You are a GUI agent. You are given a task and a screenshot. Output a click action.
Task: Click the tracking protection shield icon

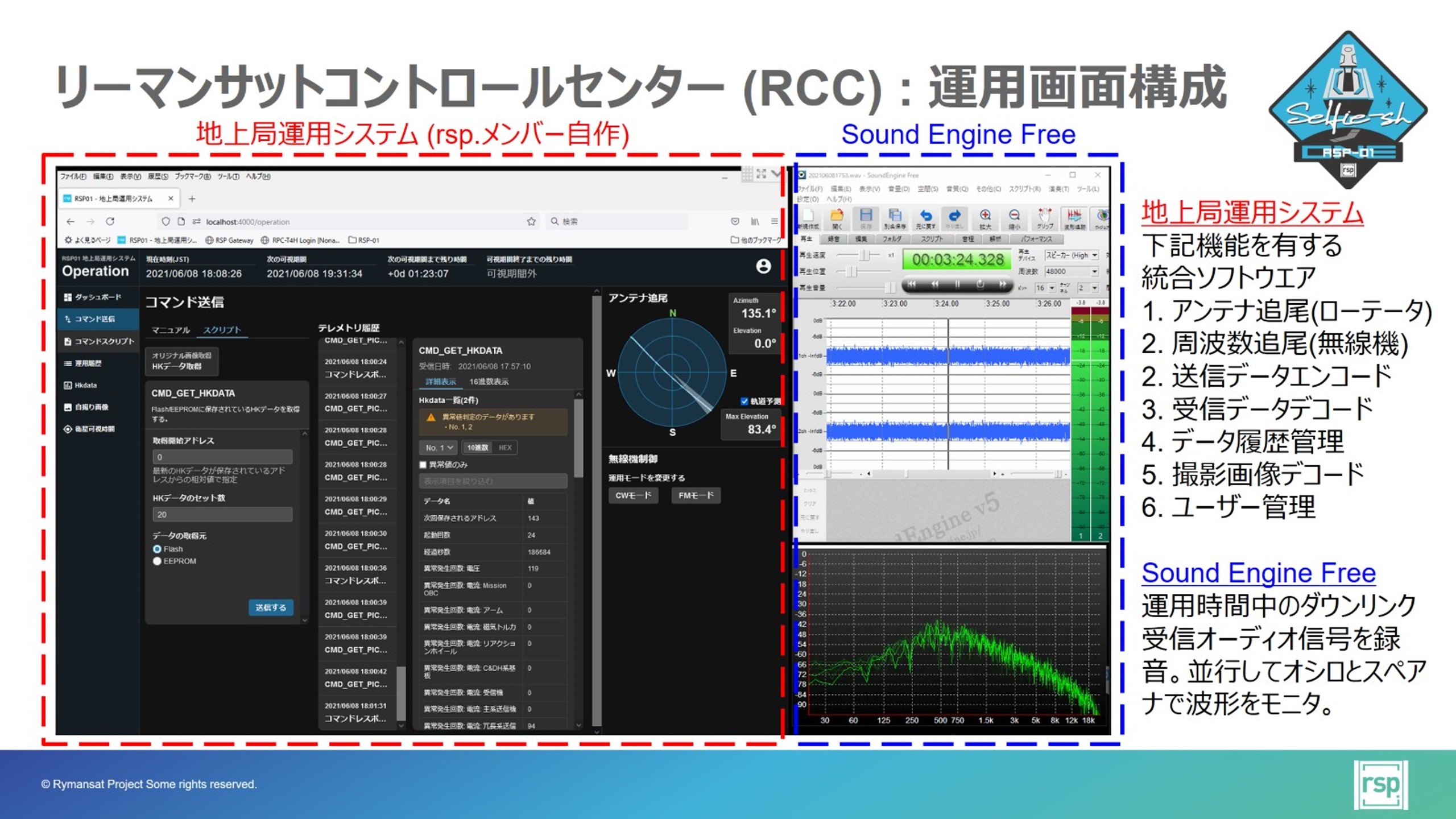(x=166, y=221)
